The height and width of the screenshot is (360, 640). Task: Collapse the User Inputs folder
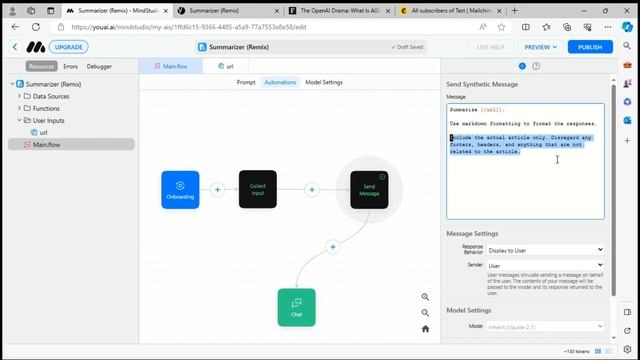click(x=19, y=120)
